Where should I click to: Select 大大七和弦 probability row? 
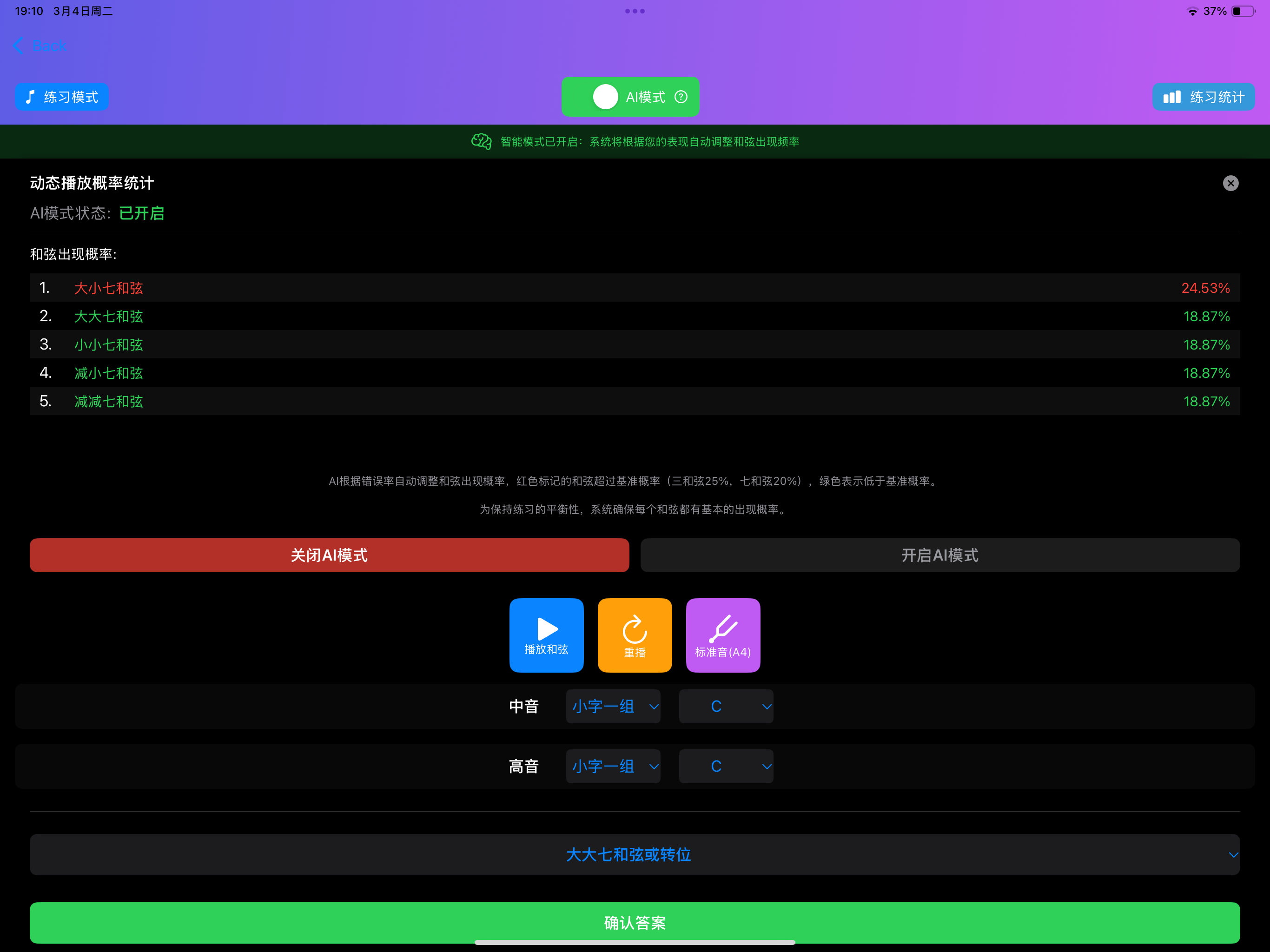pos(635,316)
